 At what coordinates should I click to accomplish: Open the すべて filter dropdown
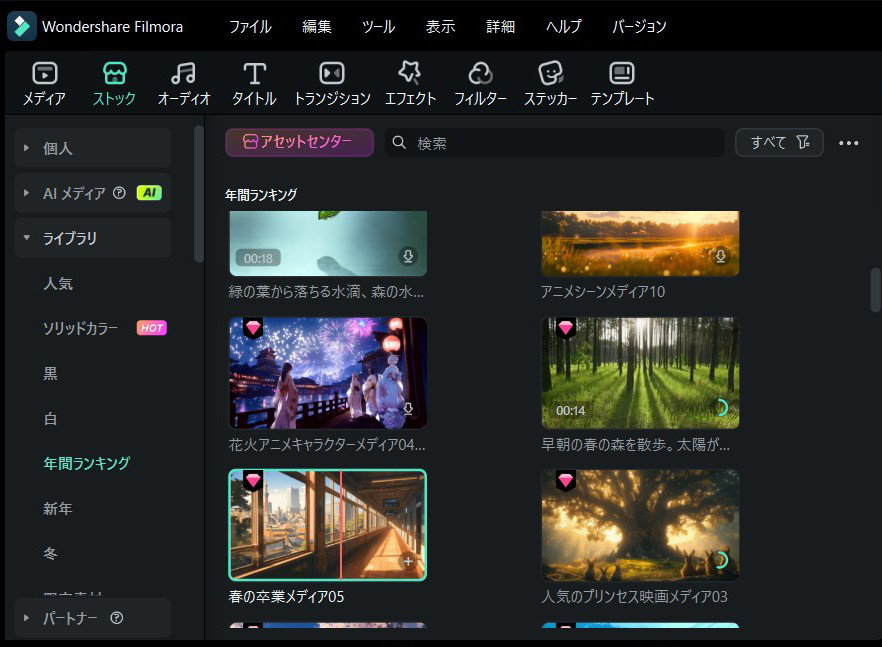pos(779,142)
